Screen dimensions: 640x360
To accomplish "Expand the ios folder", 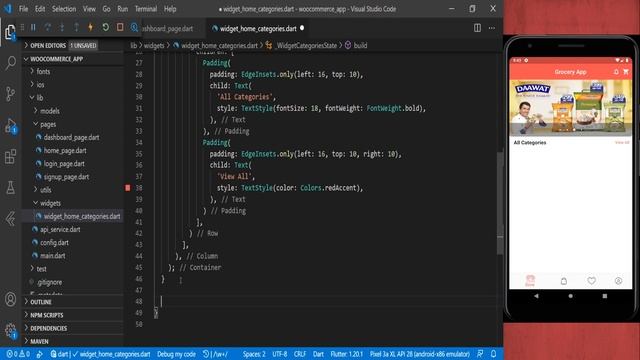I will pos(73,84).
